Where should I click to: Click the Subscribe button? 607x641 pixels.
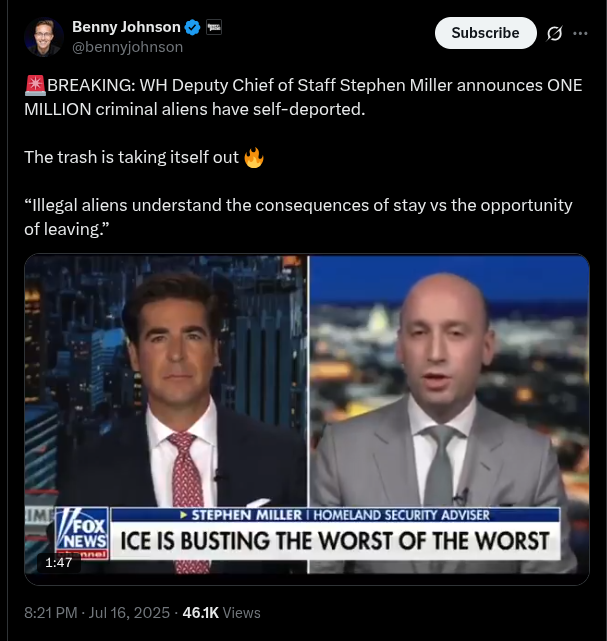(x=486, y=33)
